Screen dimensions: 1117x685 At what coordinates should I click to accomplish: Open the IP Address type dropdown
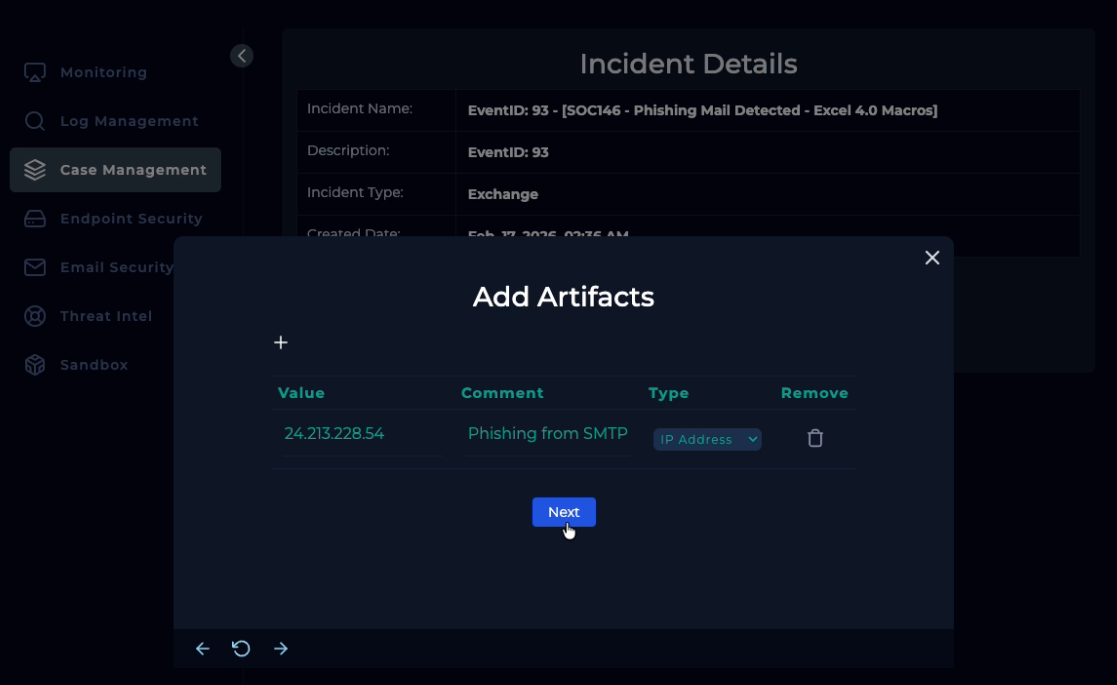tap(707, 440)
